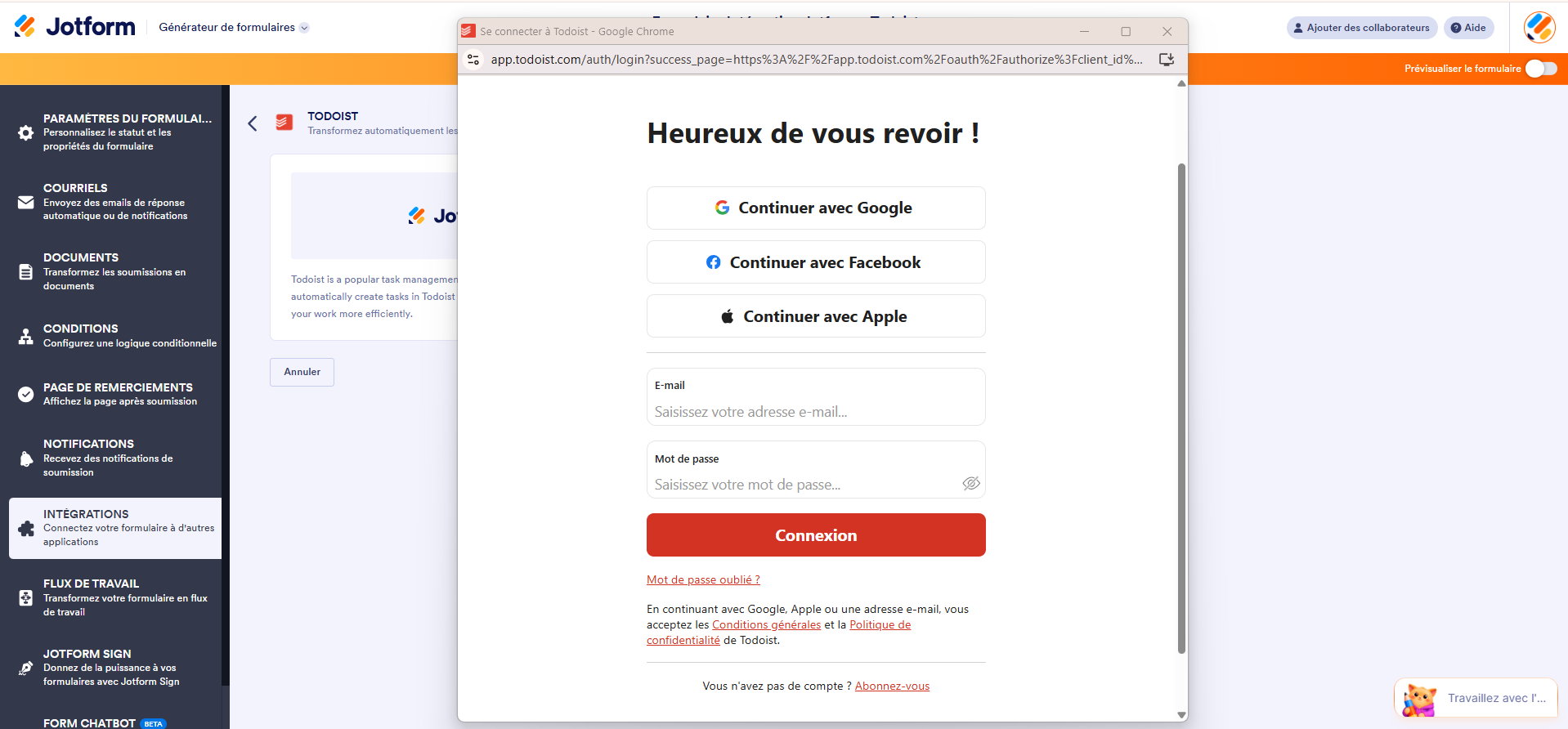Click the Jotform logo inside integration card
The width and height of the screenshot is (1568, 729).
(x=432, y=216)
